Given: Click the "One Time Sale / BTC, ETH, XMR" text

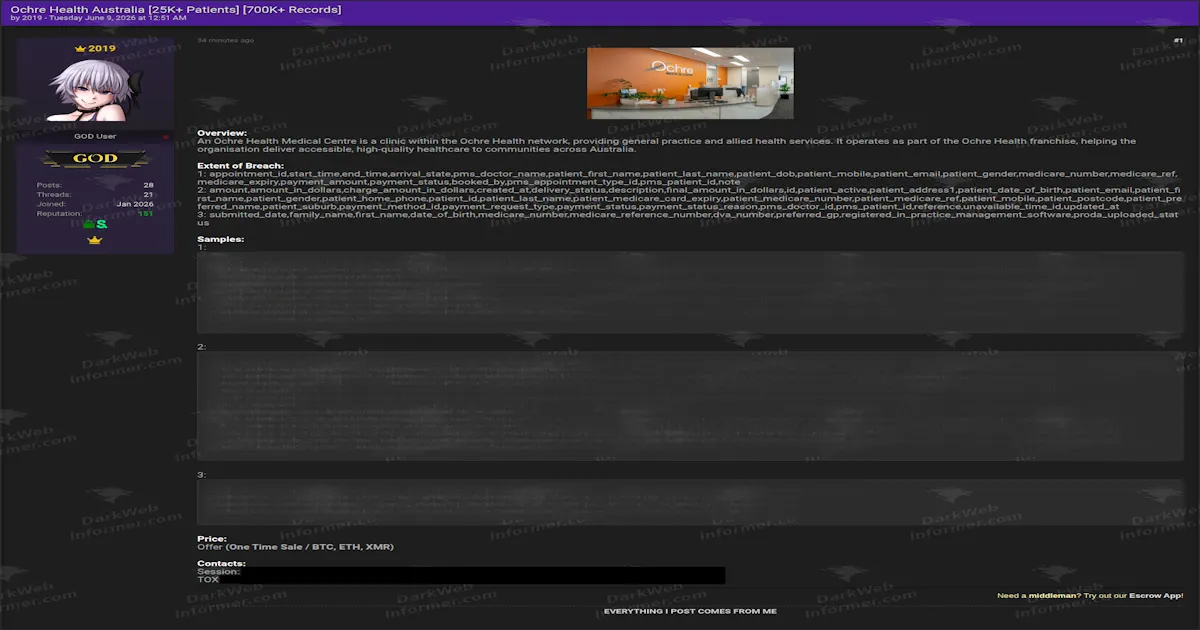Looking at the screenshot, I should coord(309,547).
